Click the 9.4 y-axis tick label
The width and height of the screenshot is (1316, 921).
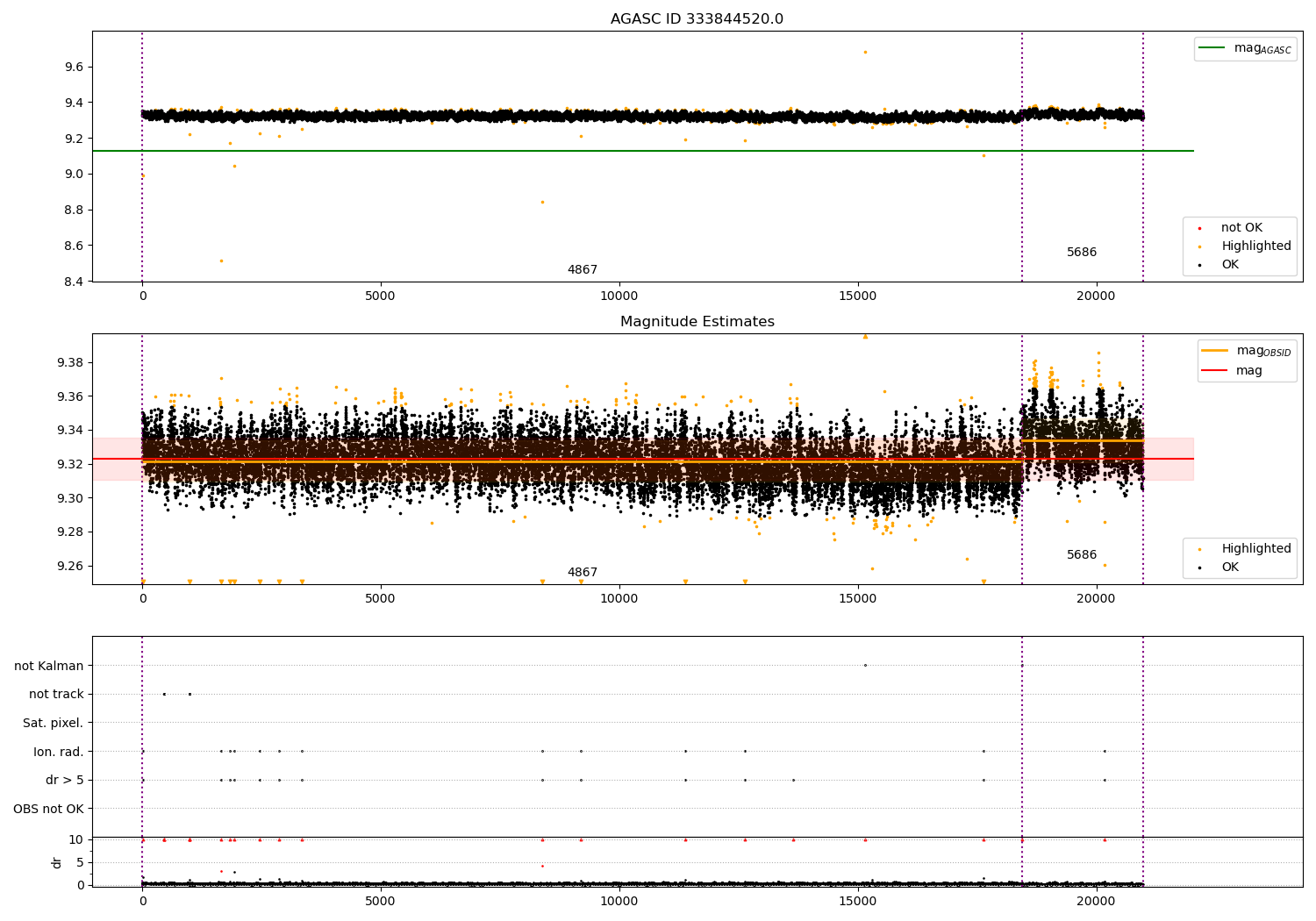pos(74,103)
